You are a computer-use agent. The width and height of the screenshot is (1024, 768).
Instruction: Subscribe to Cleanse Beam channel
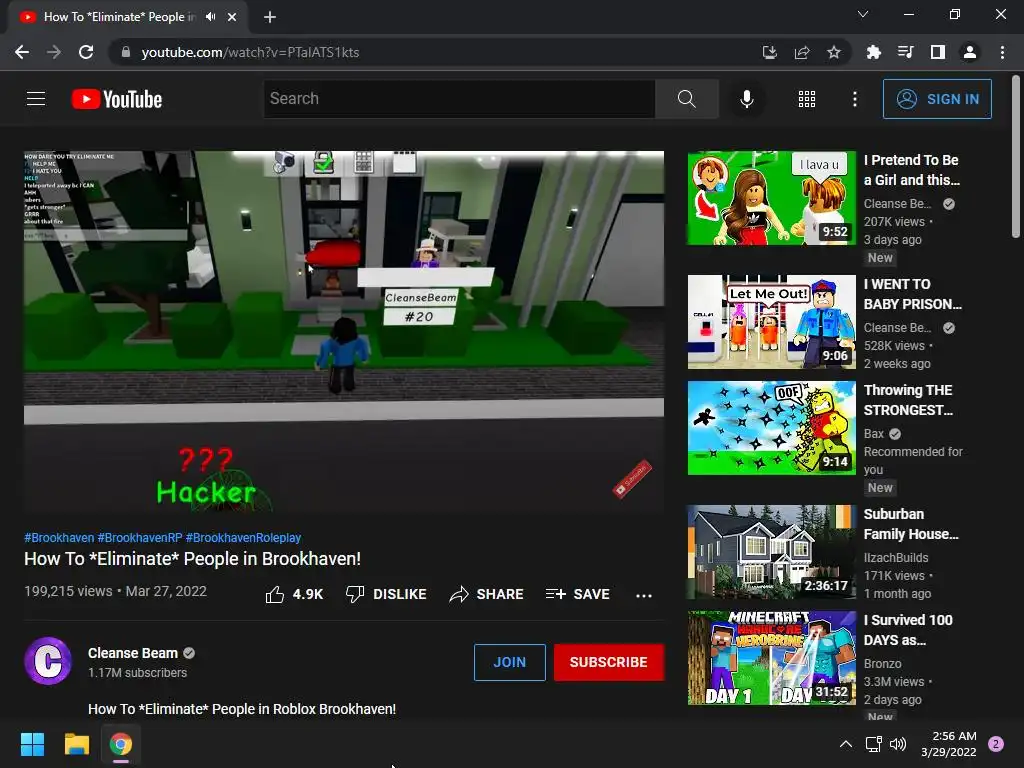[609, 662]
